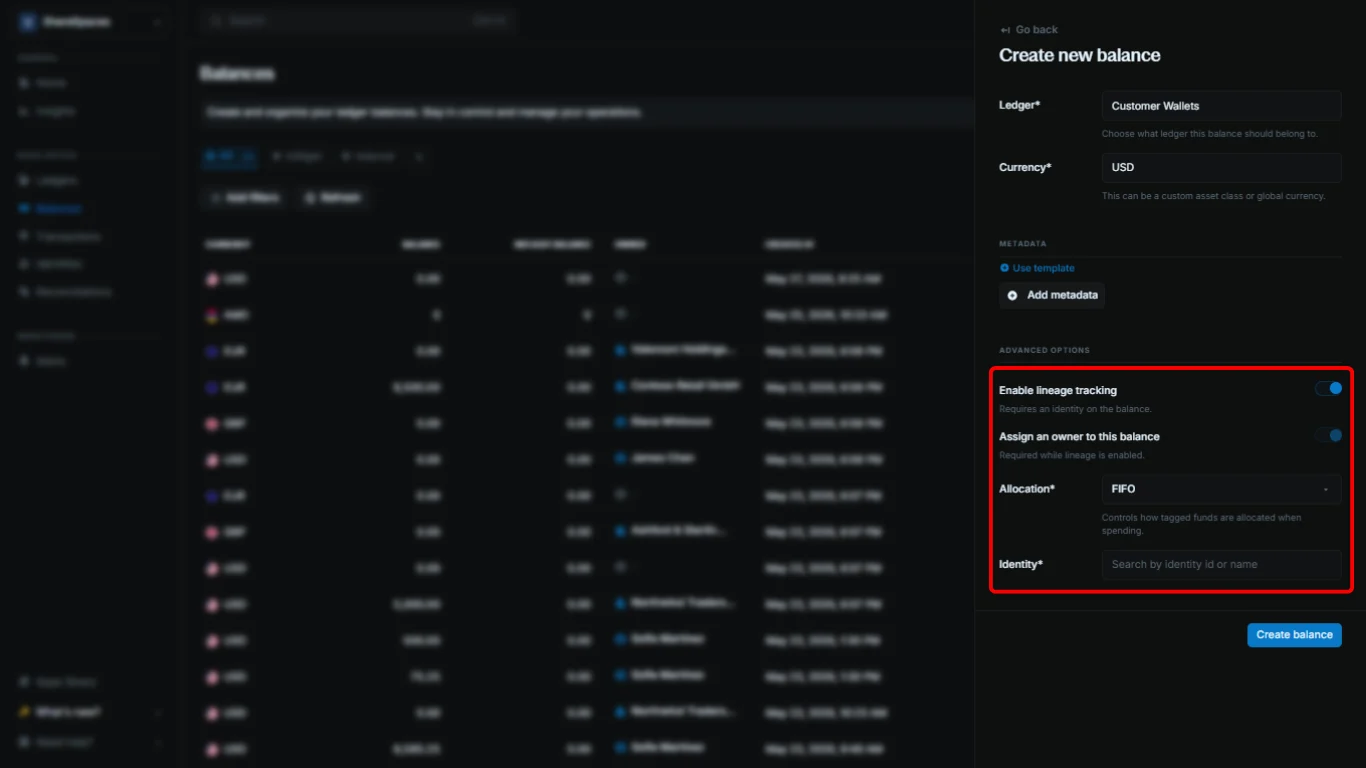
Task: Go back from the Create new balance panel
Action: 1029,30
